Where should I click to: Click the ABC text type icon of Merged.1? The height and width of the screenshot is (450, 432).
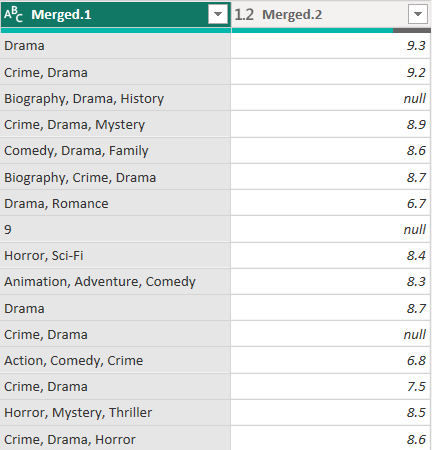coord(13,15)
